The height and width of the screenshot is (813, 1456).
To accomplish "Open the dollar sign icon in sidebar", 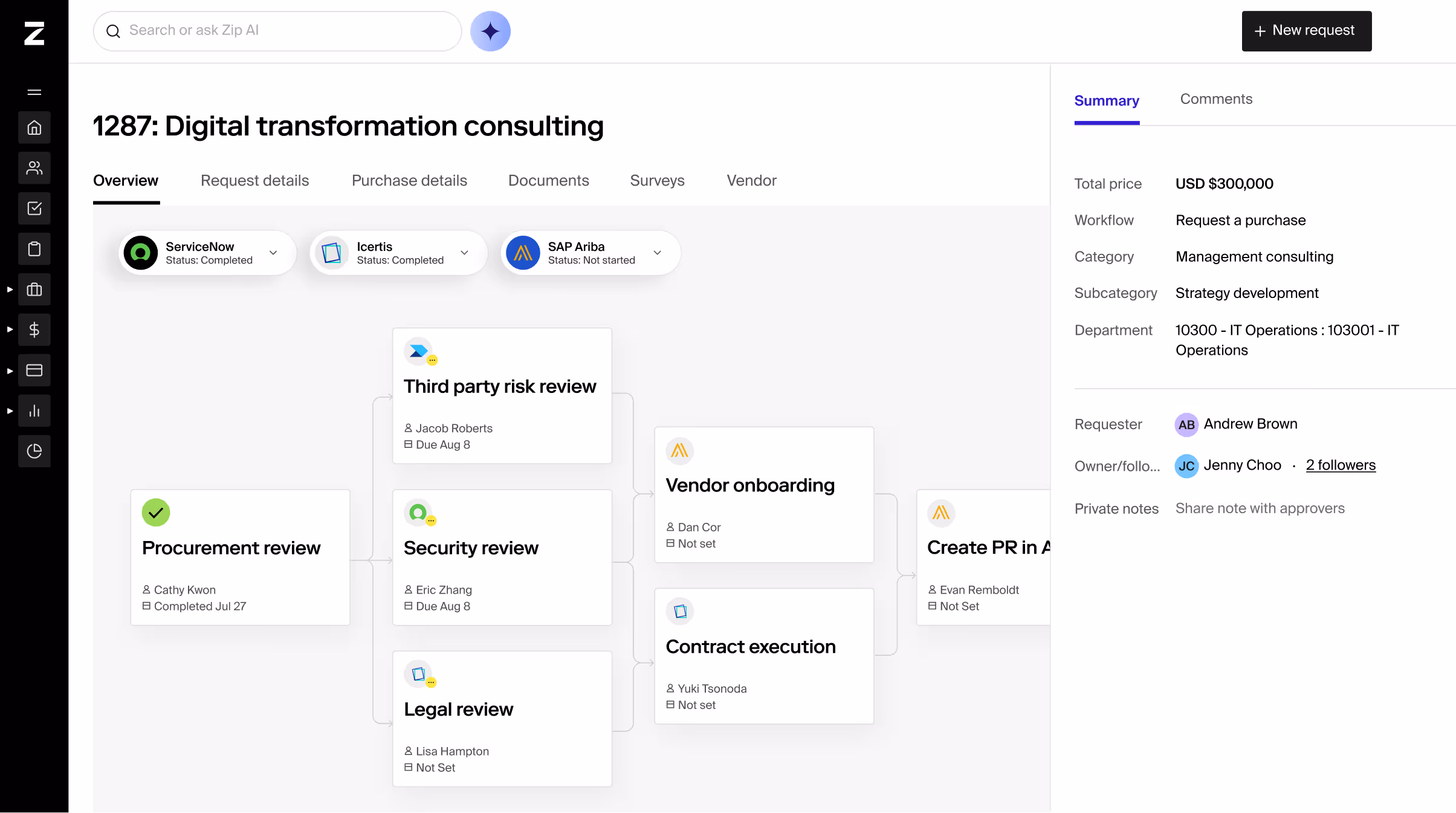I will (34, 329).
